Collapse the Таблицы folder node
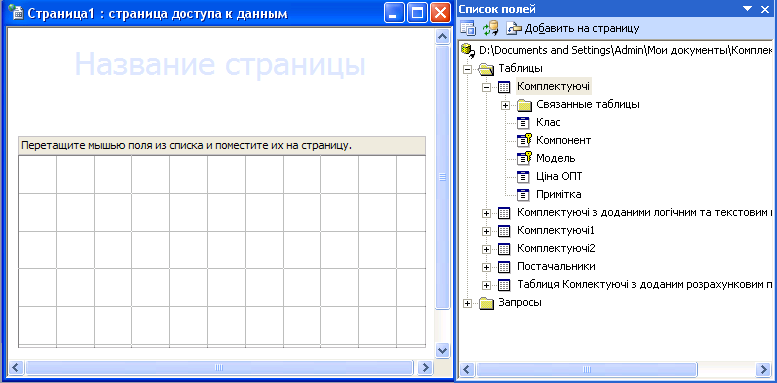This screenshot has height=383, width=777. pos(467,69)
